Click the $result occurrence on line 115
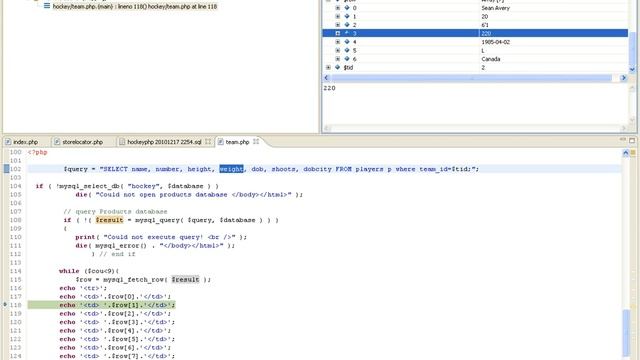Viewport: 640px width, 360px height. pos(185,280)
